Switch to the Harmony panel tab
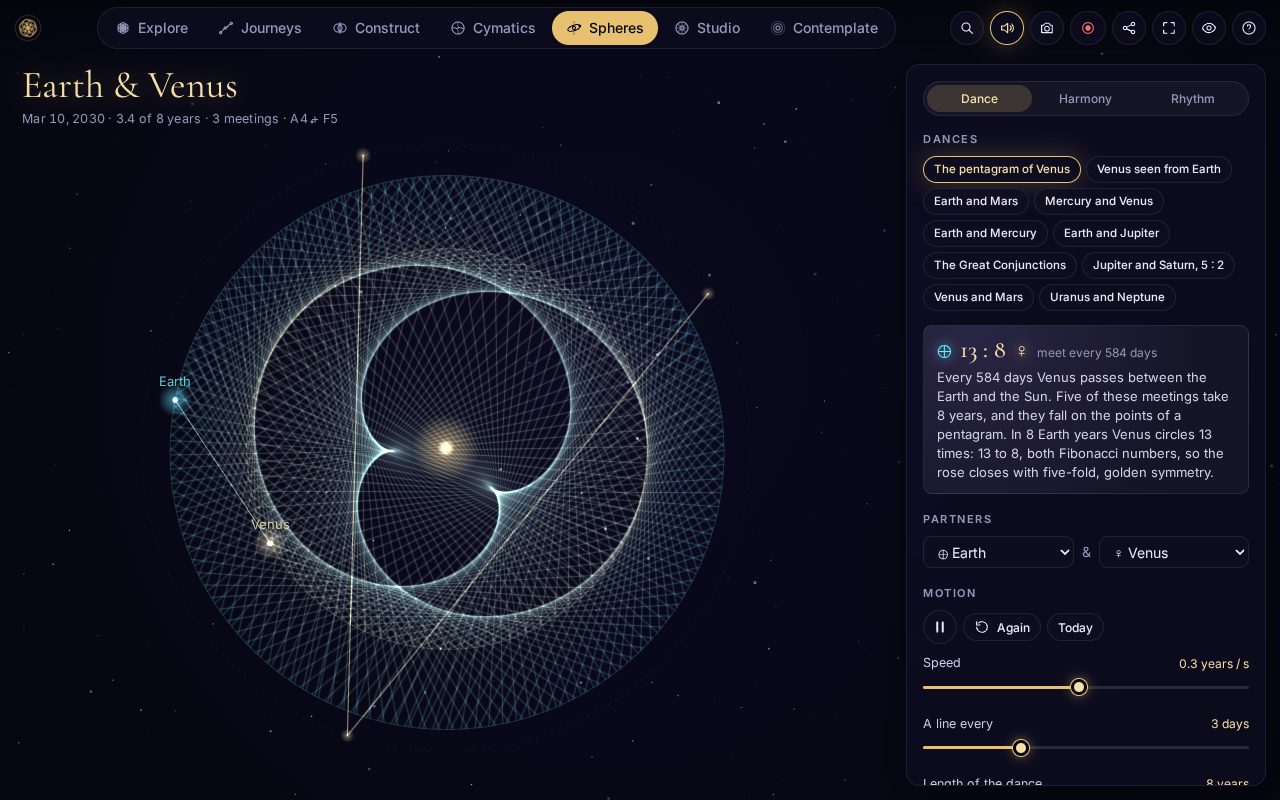Screen dimensions: 1280x800 click(x=1085, y=98)
